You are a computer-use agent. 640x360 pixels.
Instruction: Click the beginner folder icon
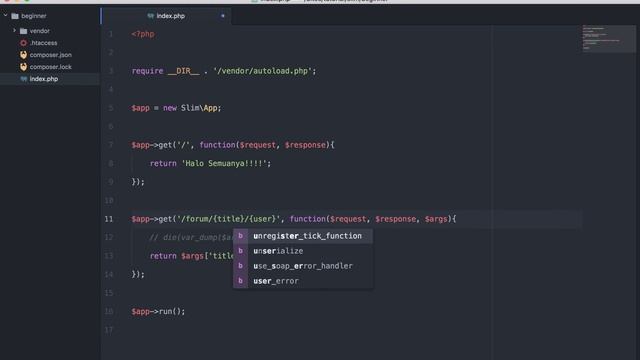tap(15, 16)
